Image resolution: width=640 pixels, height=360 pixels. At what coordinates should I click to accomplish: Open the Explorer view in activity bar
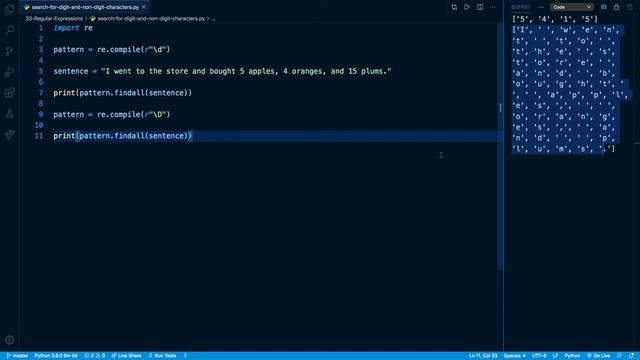pyautogui.click(x=9, y=9)
